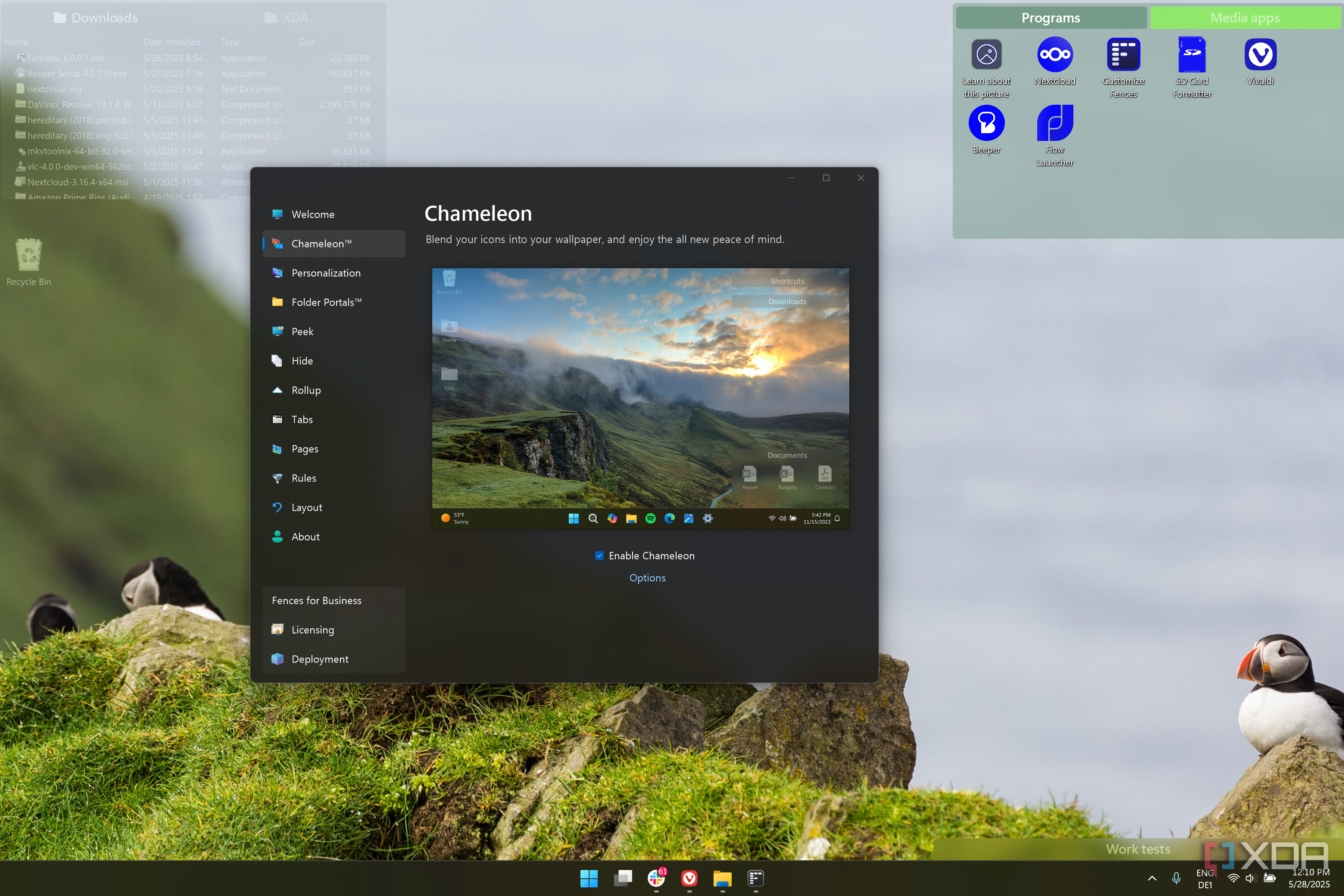Viewport: 1344px width, 896px height.
Task: Open Windows Start menu
Action: pos(589,878)
